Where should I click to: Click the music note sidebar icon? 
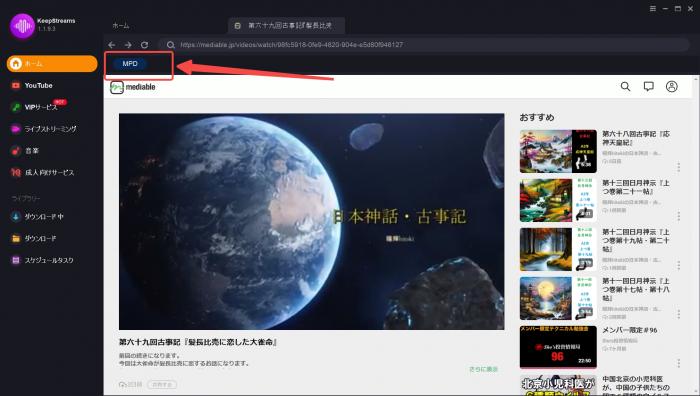pos(16,151)
